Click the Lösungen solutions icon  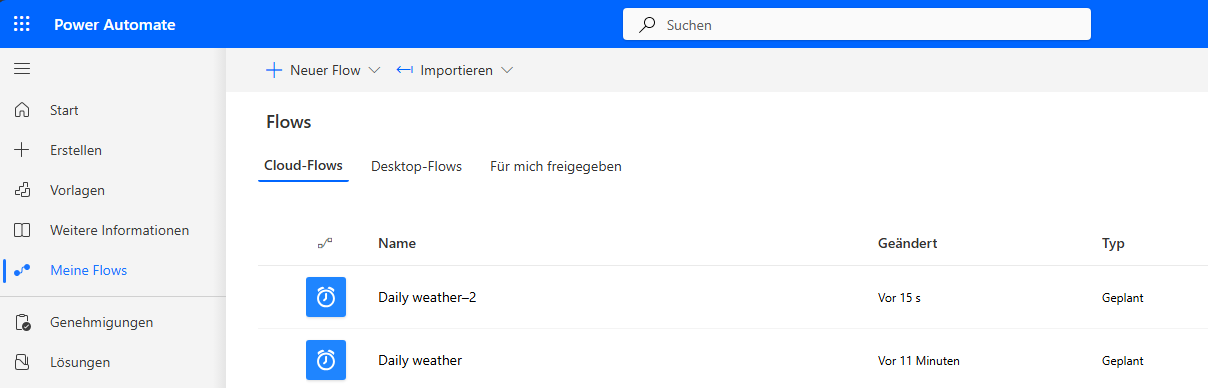tap(22, 362)
